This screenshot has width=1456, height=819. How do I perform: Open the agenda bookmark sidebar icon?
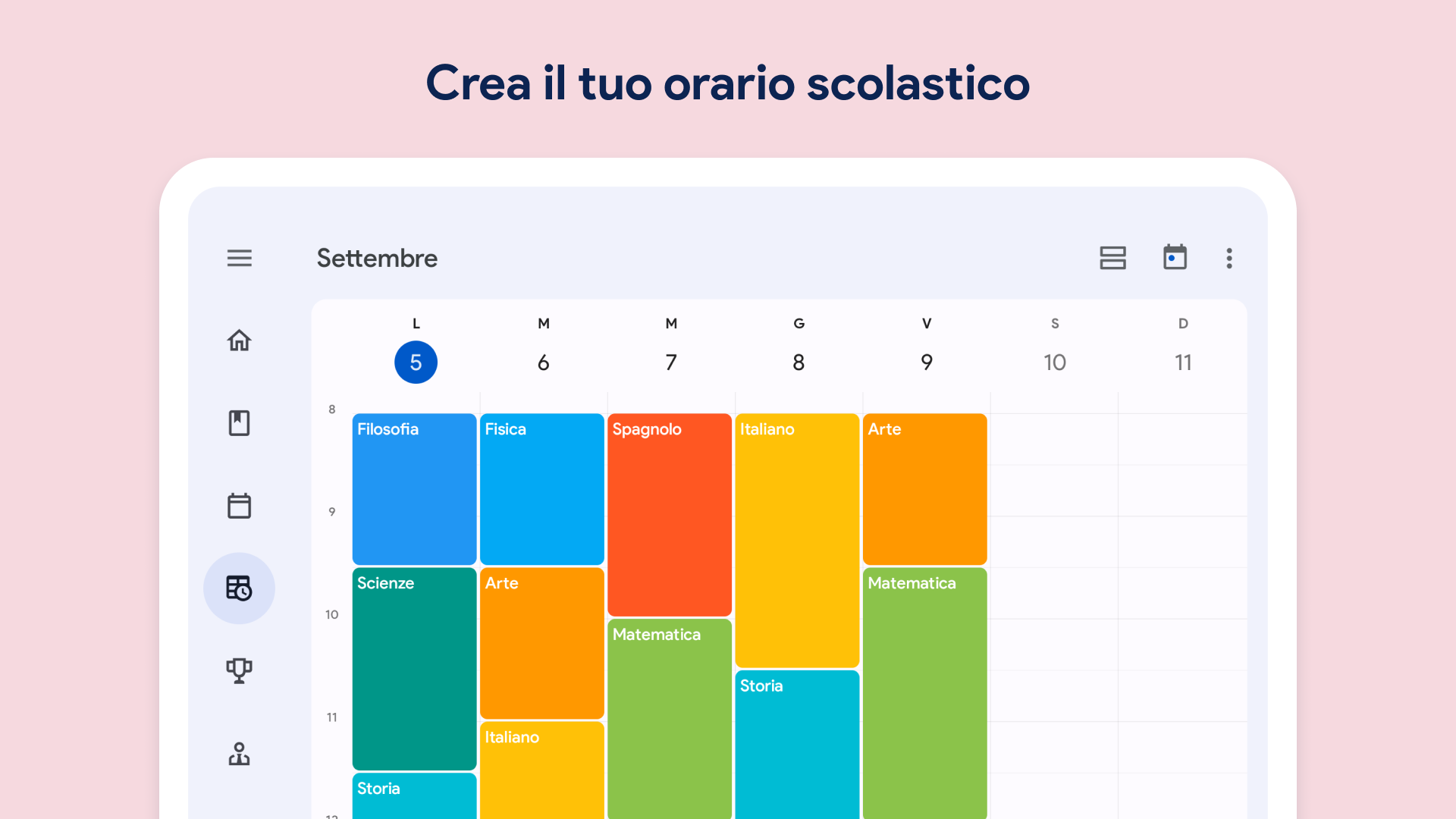click(x=239, y=423)
